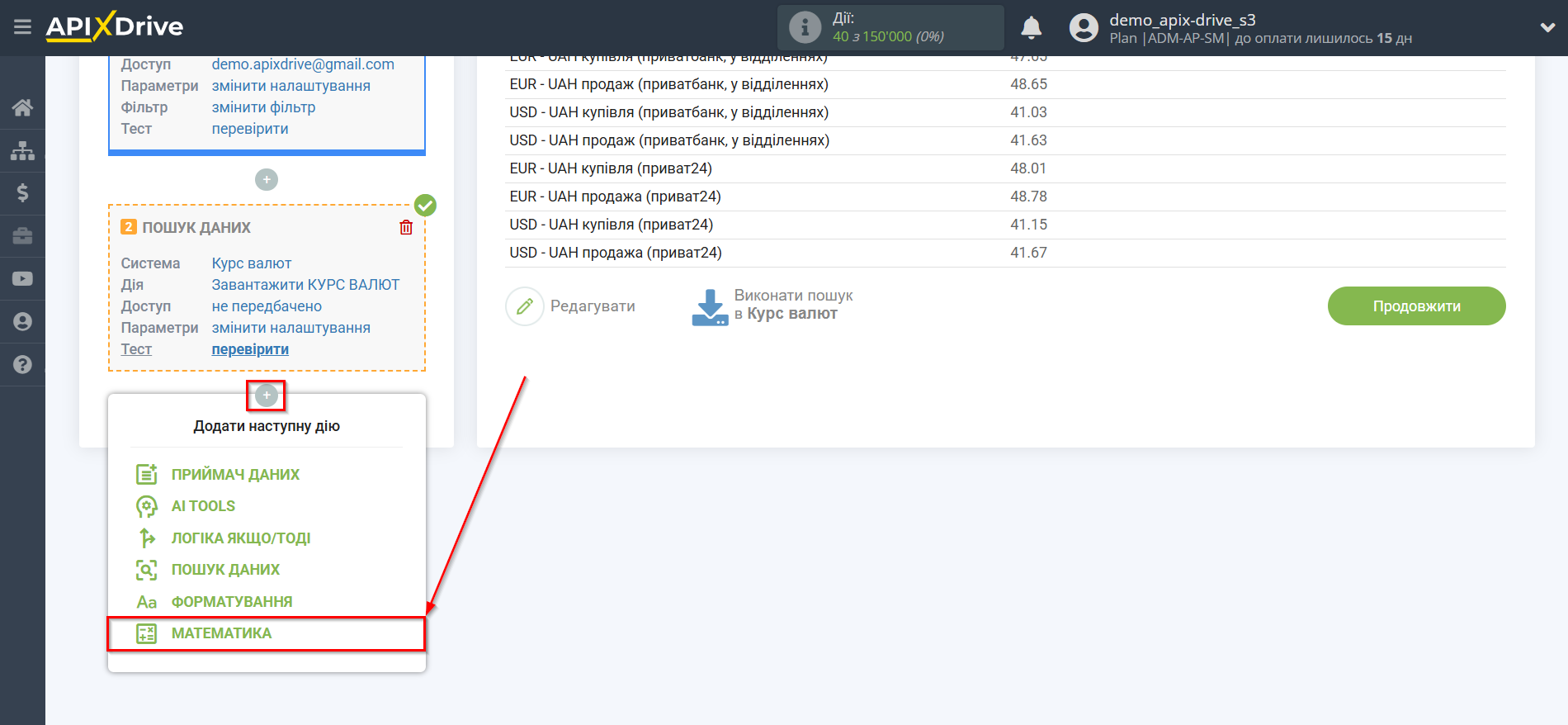Click Завантажити КУРС ВАЛЮТ link
The image size is (1568, 725).
[x=305, y=285]
